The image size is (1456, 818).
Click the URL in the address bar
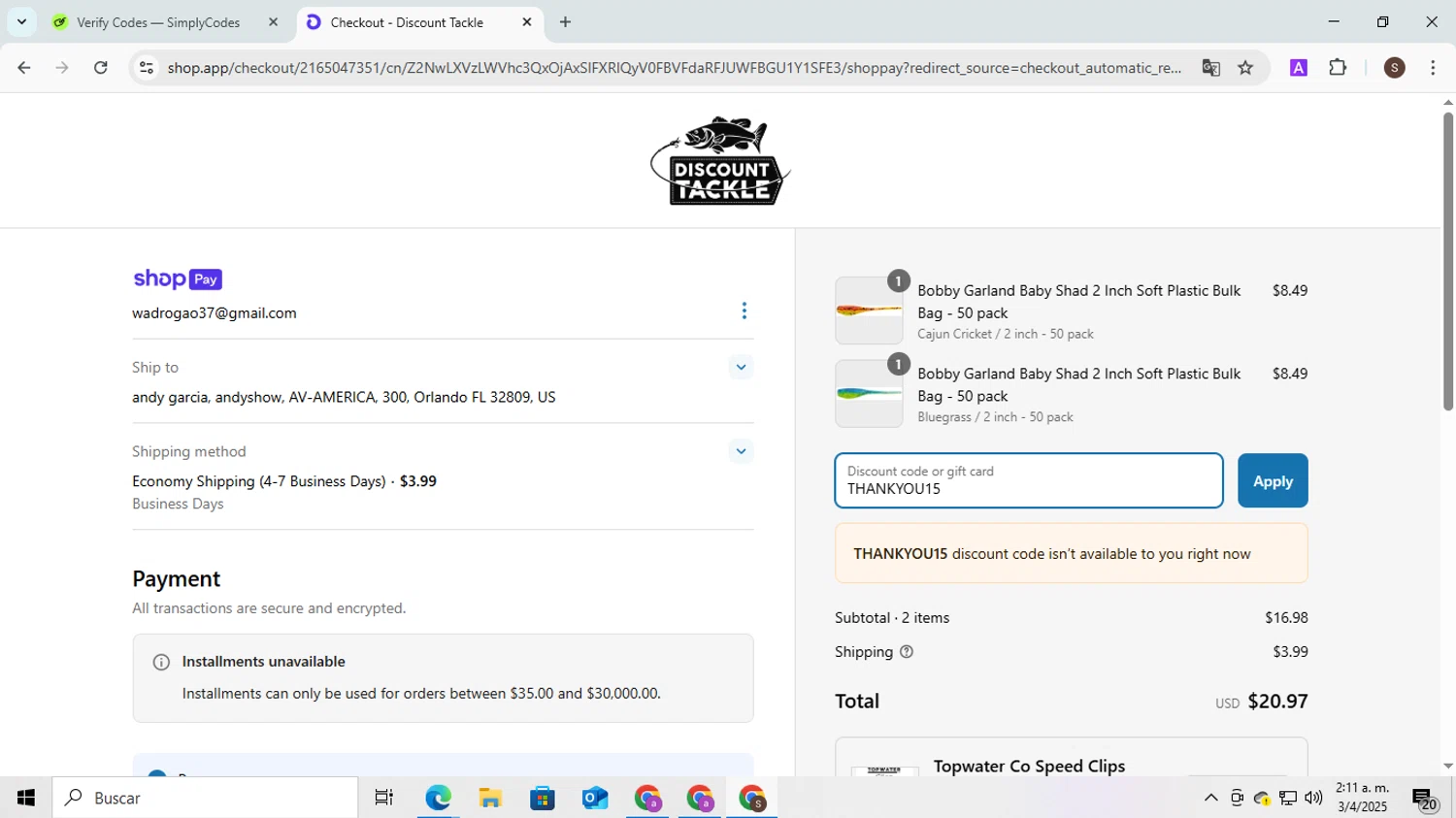674,68
